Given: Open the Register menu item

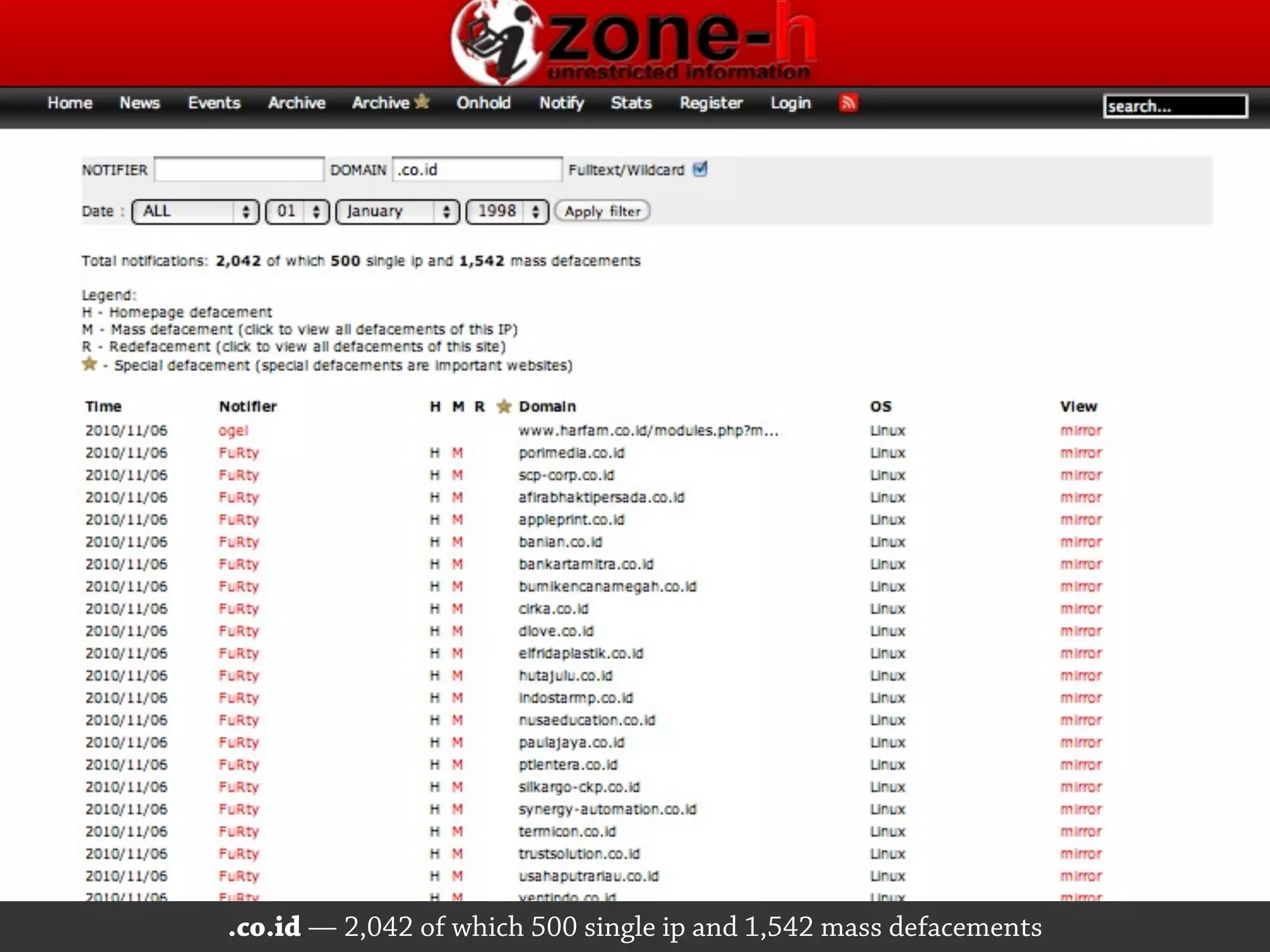Looking at the screenshot, I should point(711,103).
